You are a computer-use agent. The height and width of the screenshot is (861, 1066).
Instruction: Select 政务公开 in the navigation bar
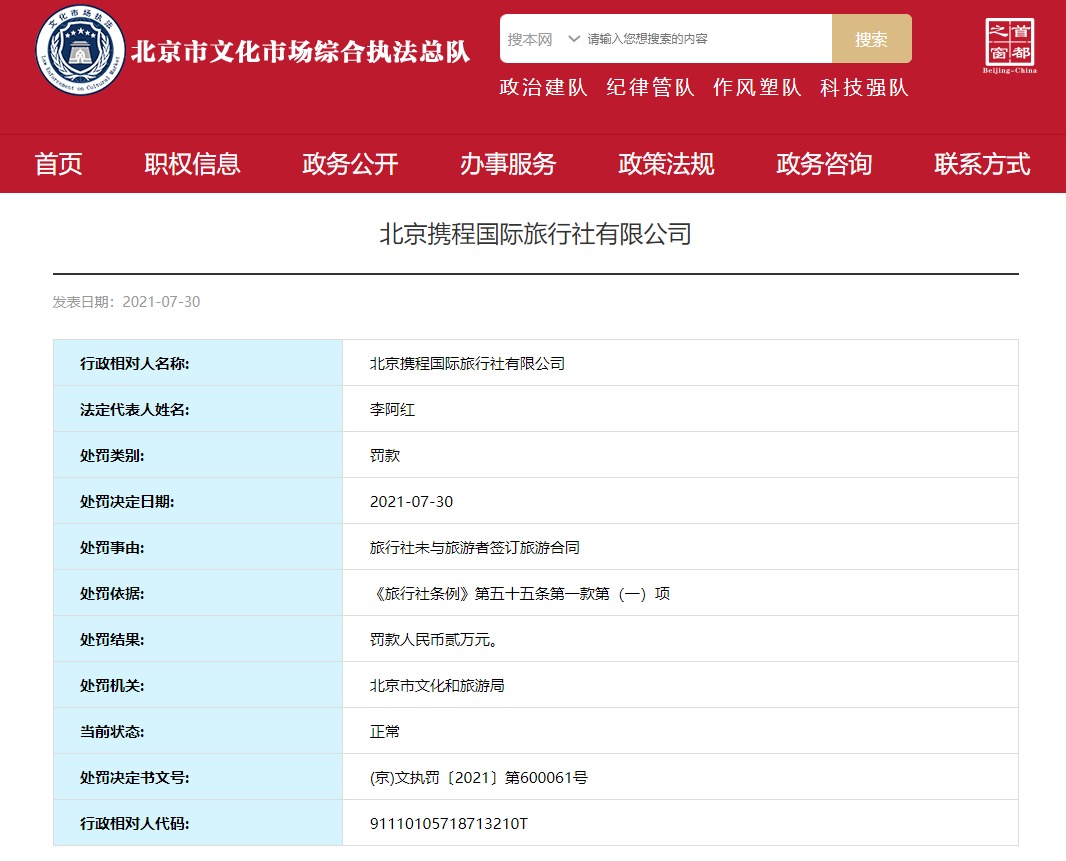click(x=350, y=164)
